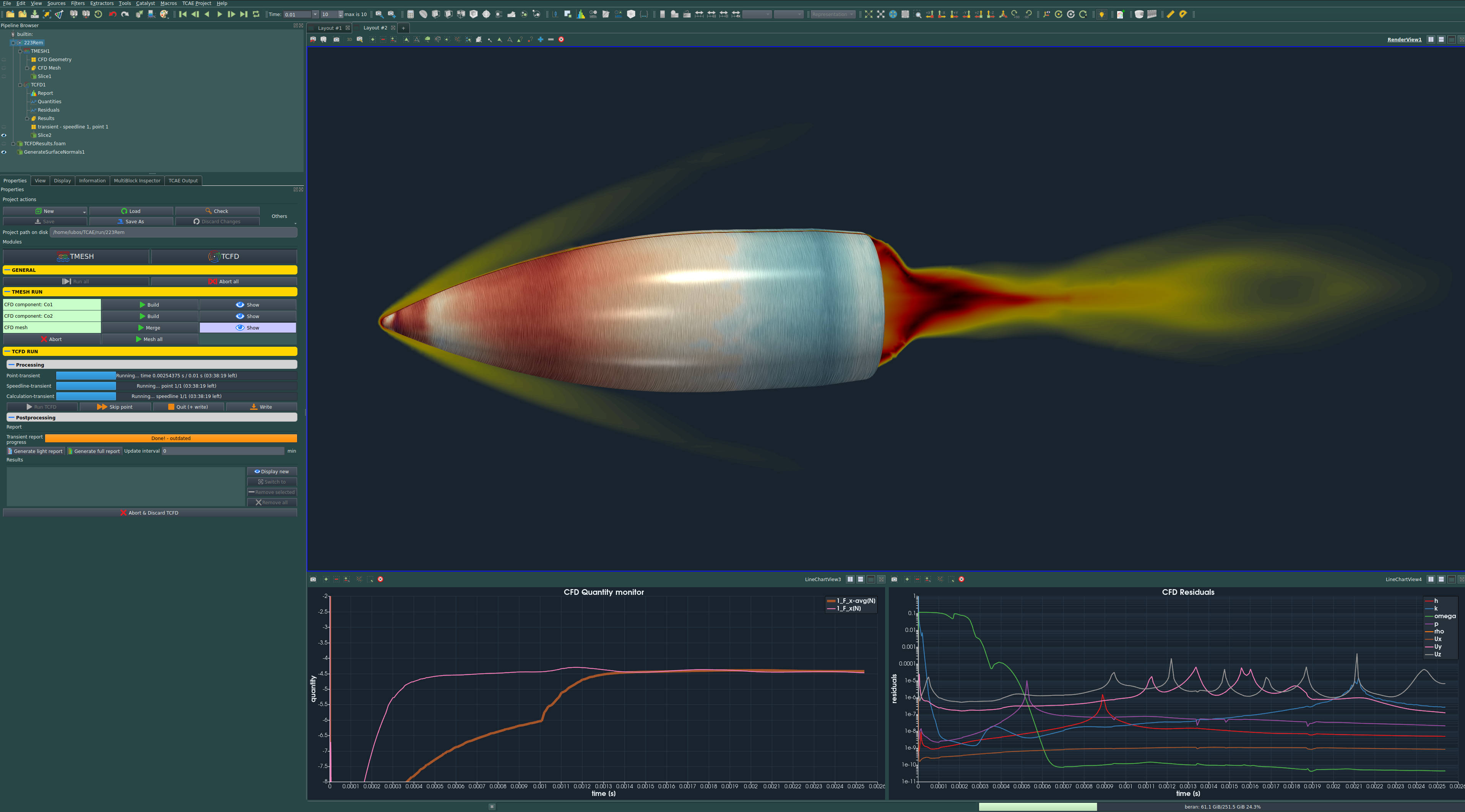Capture a screenshot of RenderView1
This screenshot has height=812, width=1465.
click(x=336, y=39)
